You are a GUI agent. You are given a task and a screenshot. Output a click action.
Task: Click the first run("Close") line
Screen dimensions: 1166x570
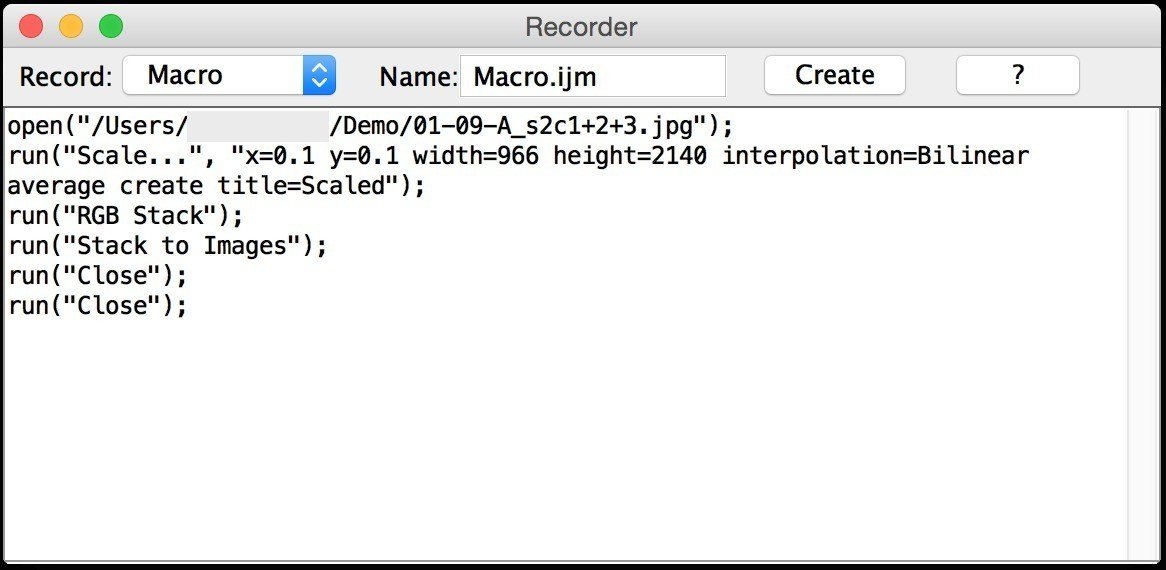click(97, 276)
